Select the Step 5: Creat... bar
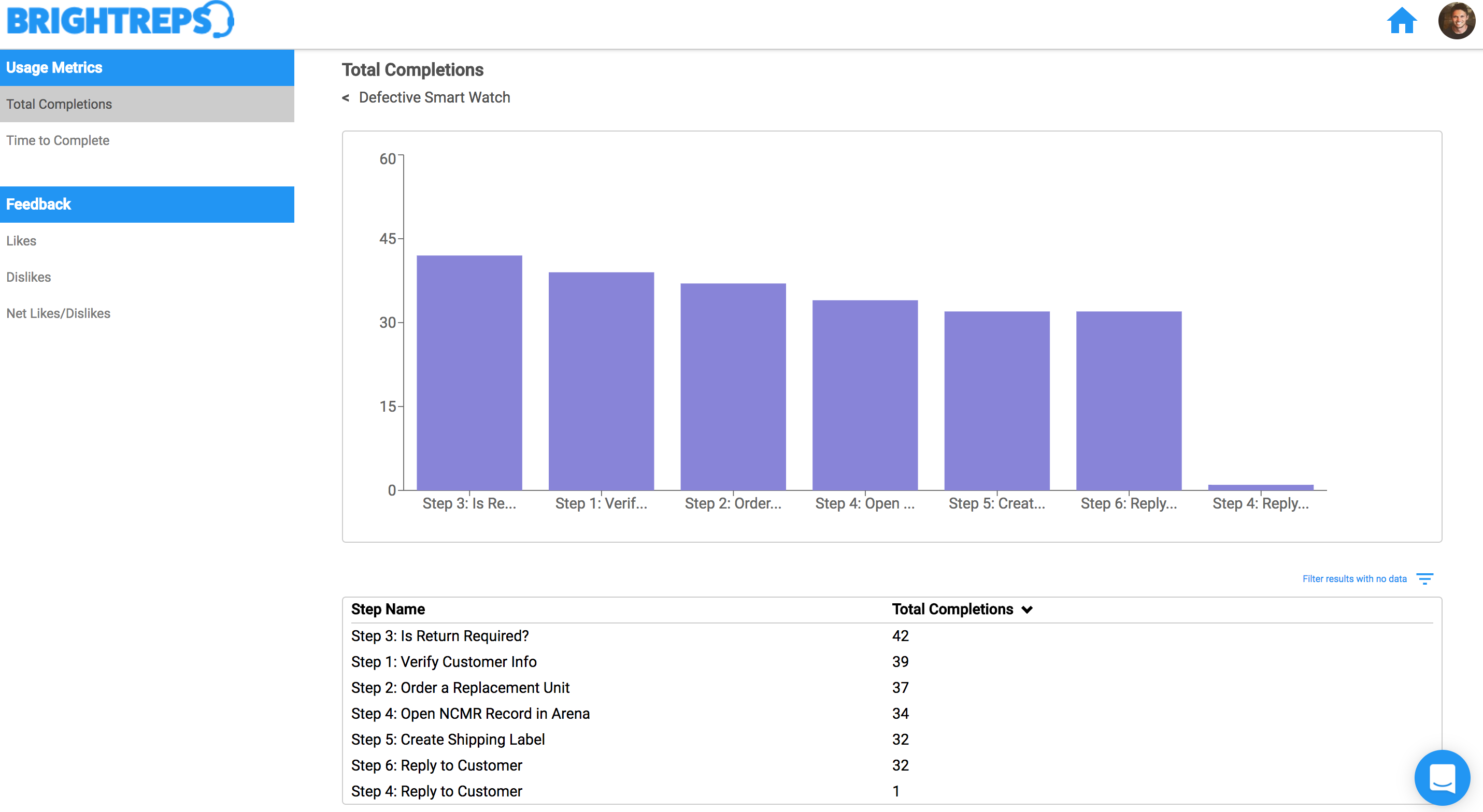 click(x=996, y=401)
